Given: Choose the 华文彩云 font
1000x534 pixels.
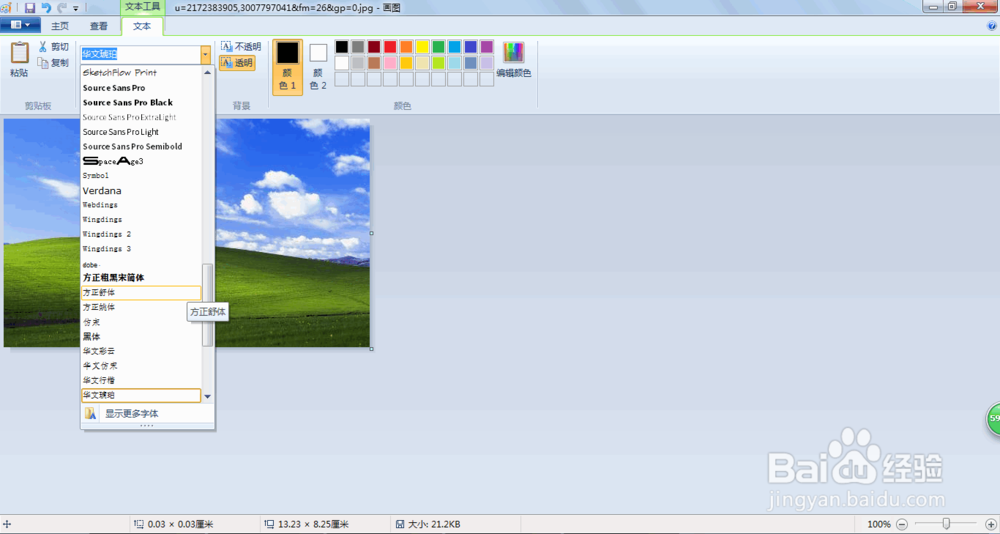Looking at the screenshot, I should tap(141, 351).
